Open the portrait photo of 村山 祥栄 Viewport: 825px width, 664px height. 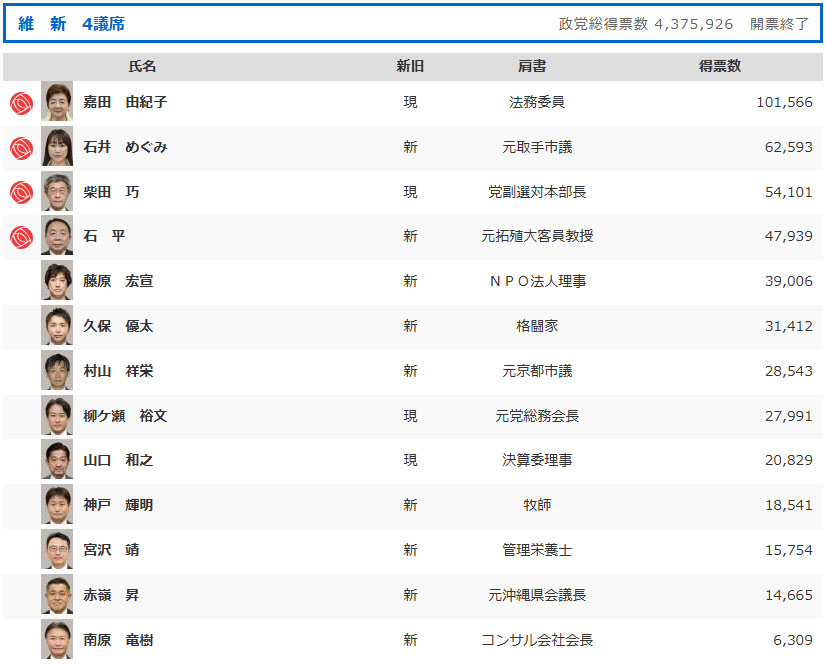(57, 371)
